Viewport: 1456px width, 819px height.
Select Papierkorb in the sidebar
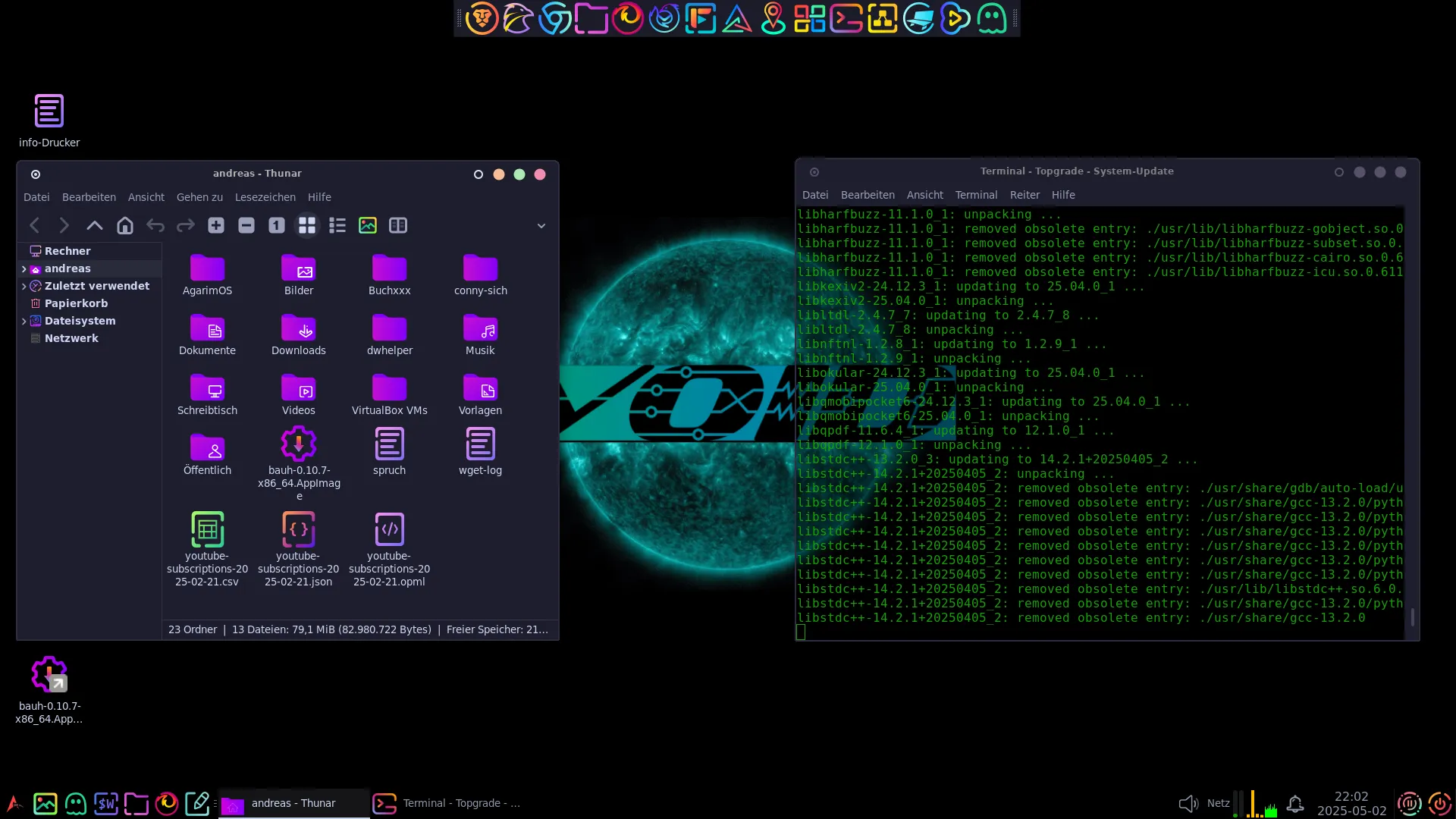(x=76, y=303)
